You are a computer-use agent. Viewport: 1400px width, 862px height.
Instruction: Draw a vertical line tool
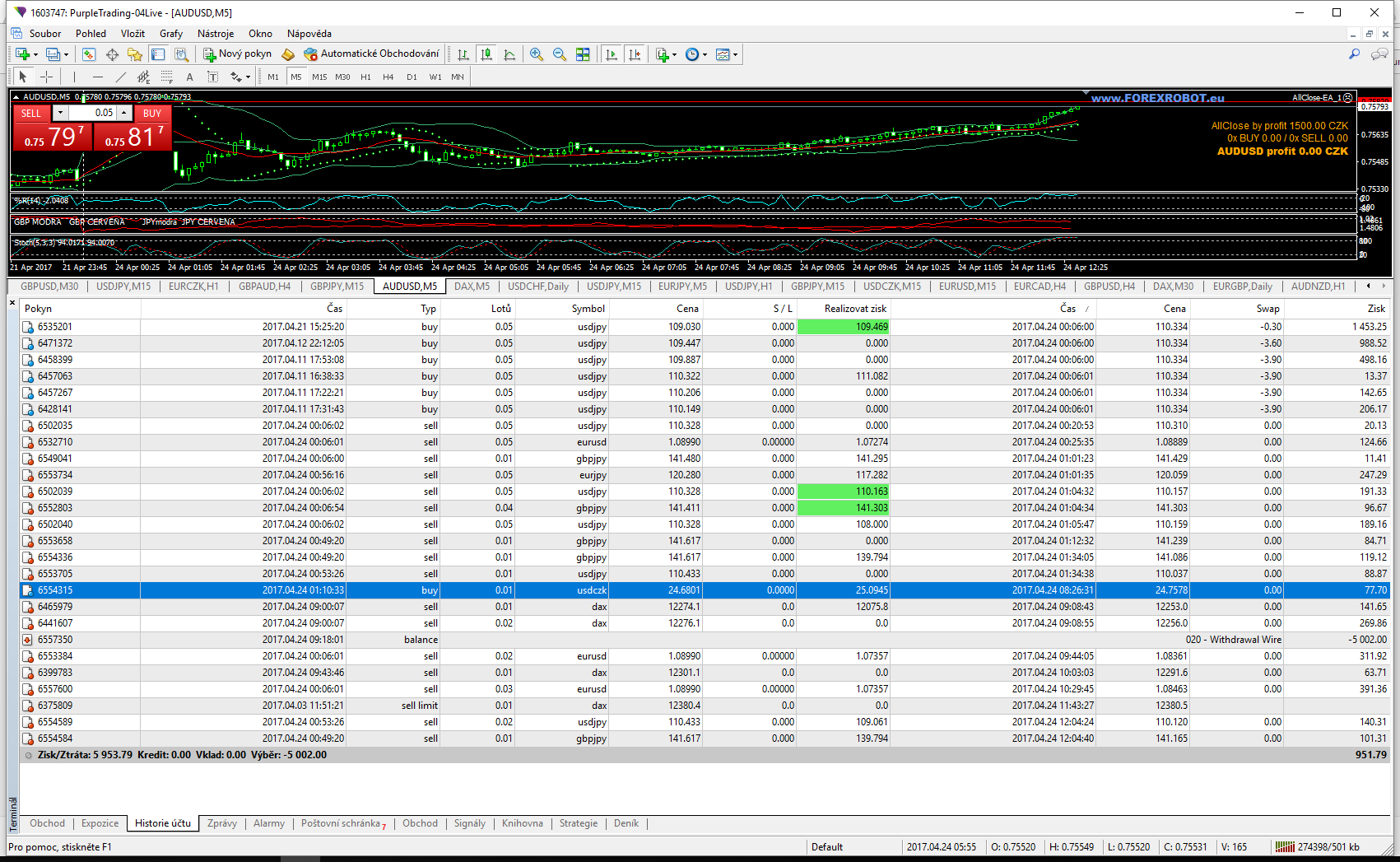[x=74, y=77]
